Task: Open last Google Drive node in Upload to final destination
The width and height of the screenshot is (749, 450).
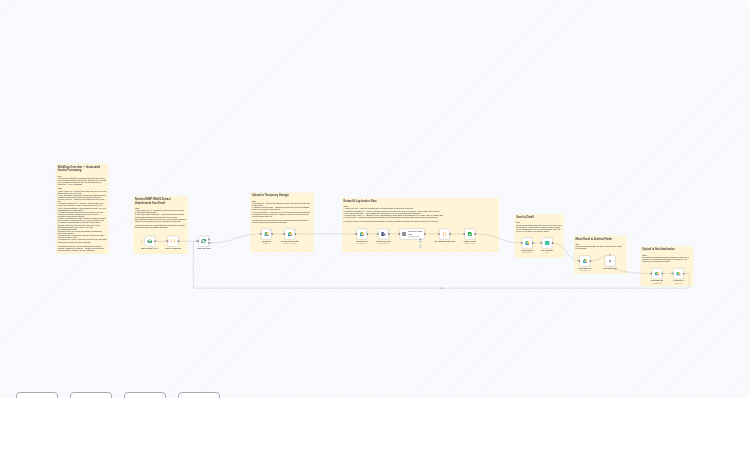Action: click(678, 273)
